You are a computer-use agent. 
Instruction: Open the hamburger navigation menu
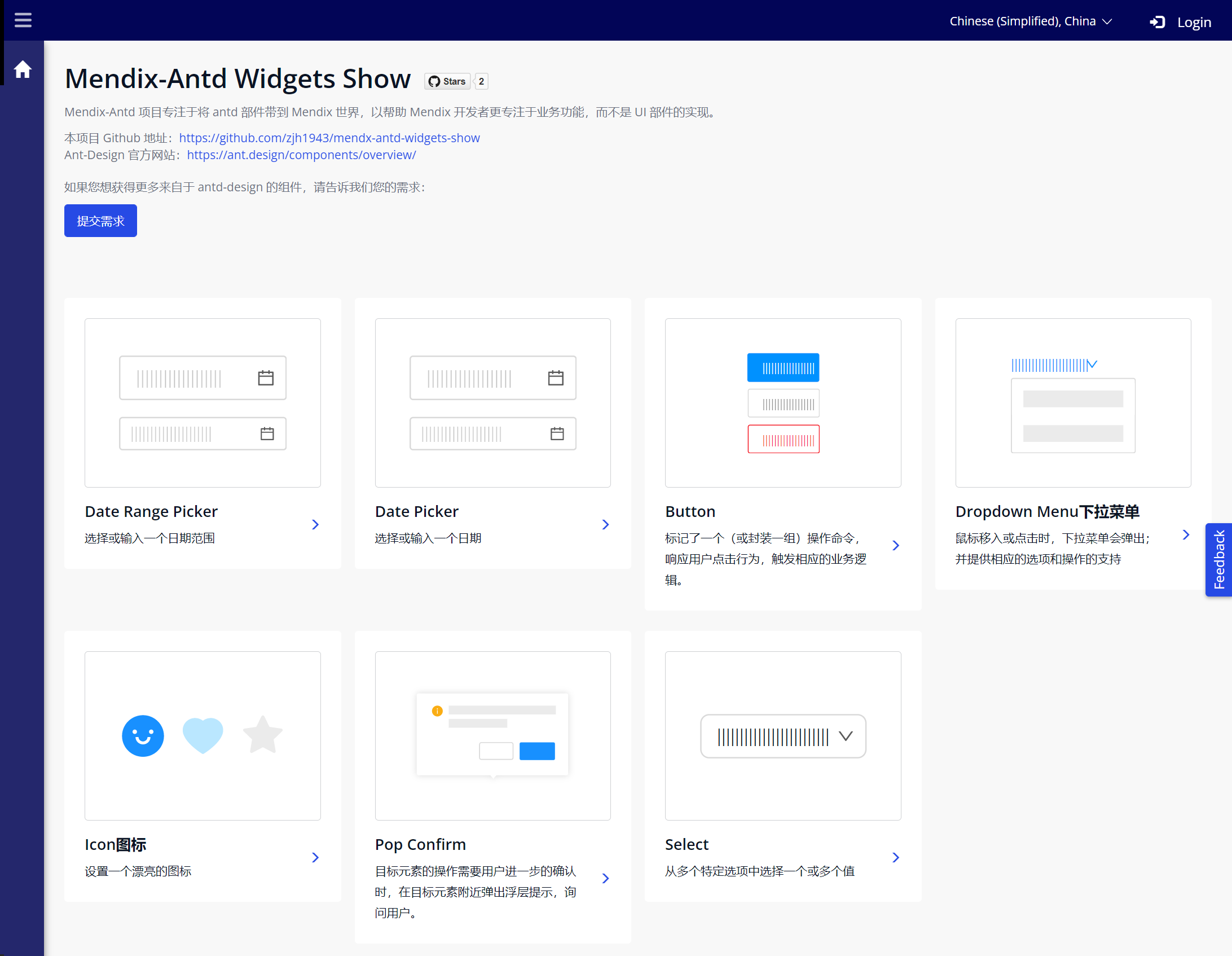[23, 20]
